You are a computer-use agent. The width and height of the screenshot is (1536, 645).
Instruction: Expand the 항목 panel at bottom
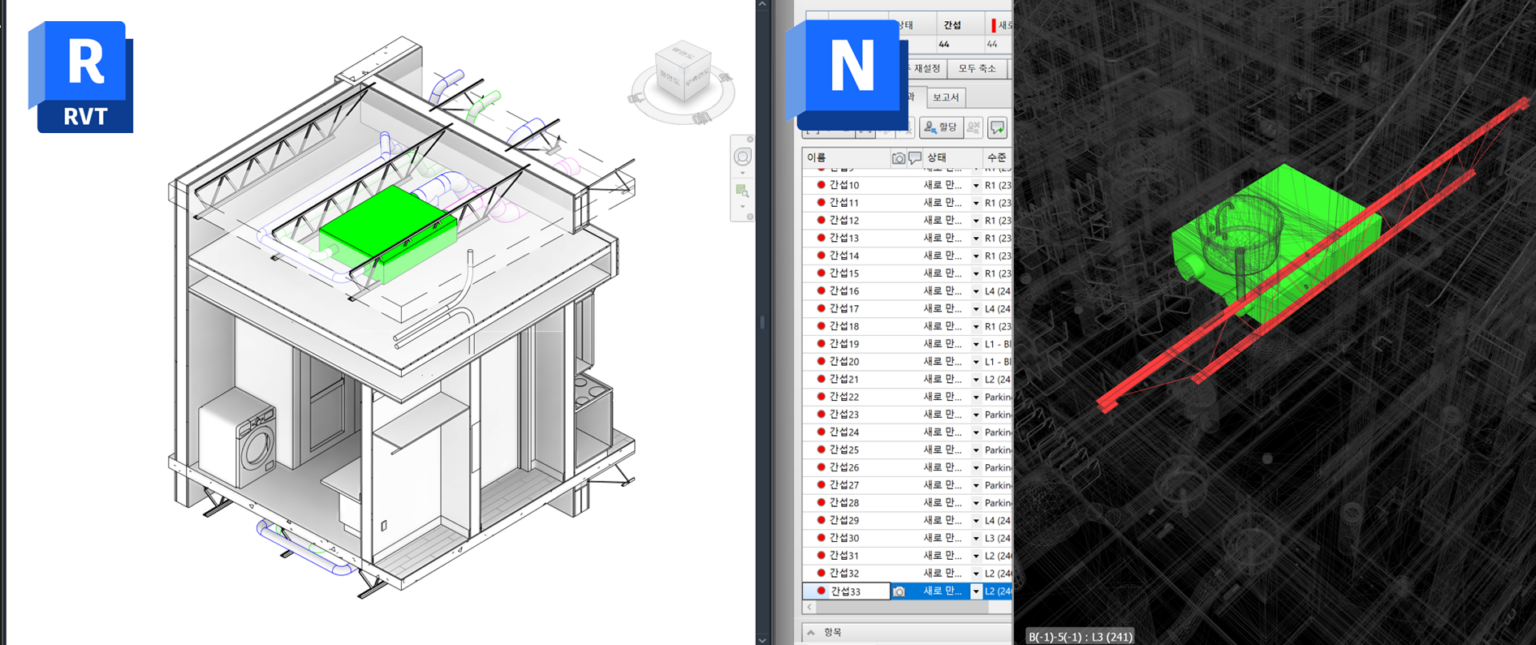click(810, 632)
